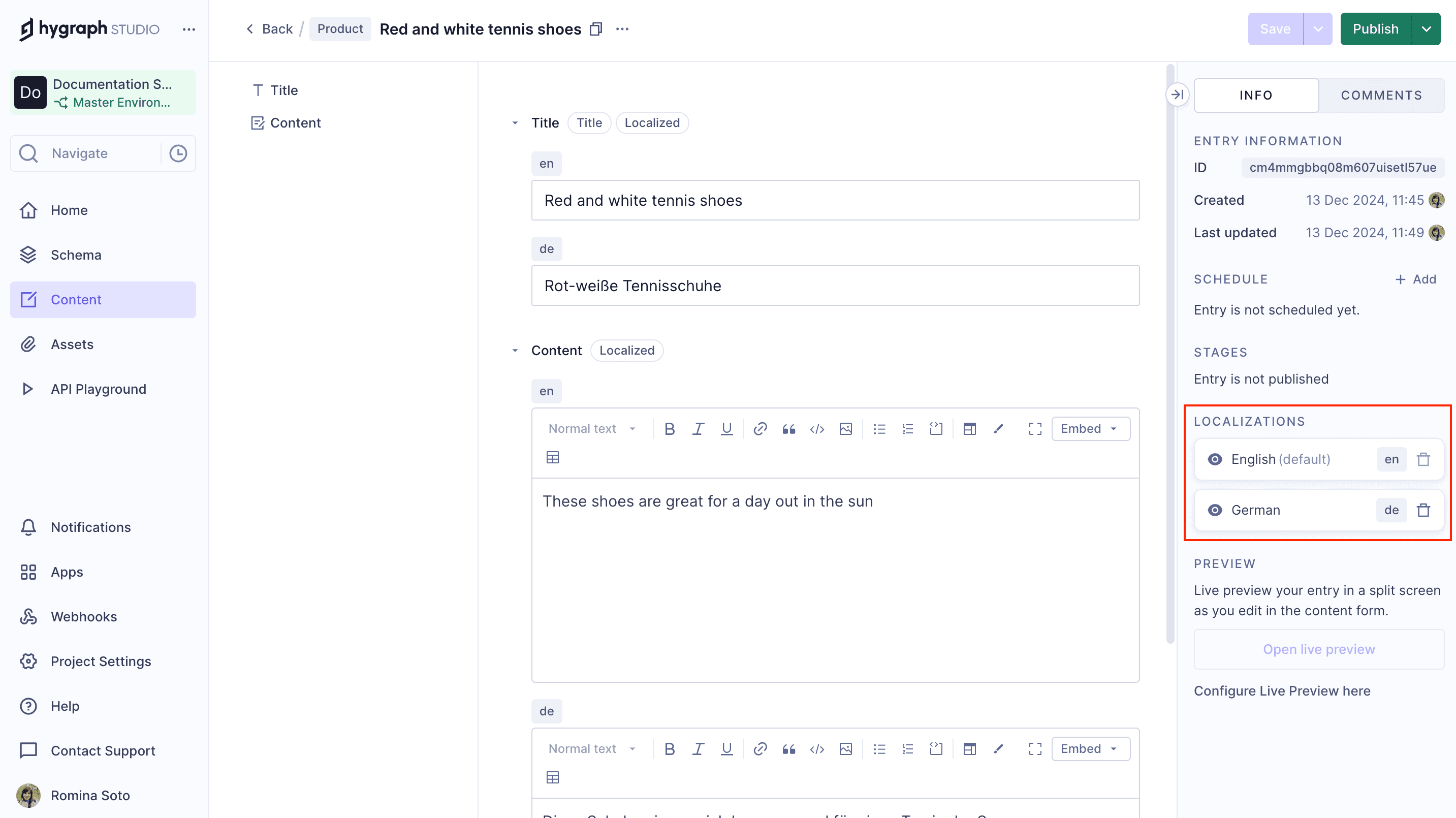
Task: Open Normal text style dropdown
Action: coord(591,429)
